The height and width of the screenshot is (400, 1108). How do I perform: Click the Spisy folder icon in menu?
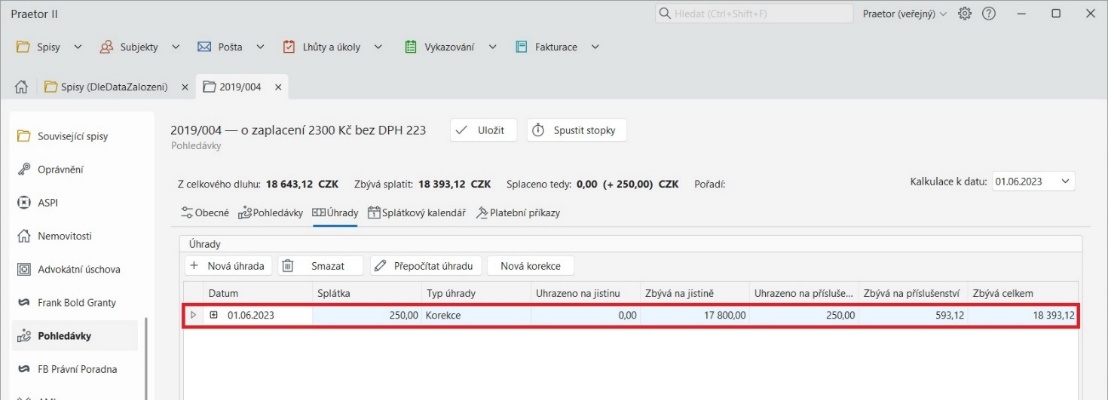23,47
